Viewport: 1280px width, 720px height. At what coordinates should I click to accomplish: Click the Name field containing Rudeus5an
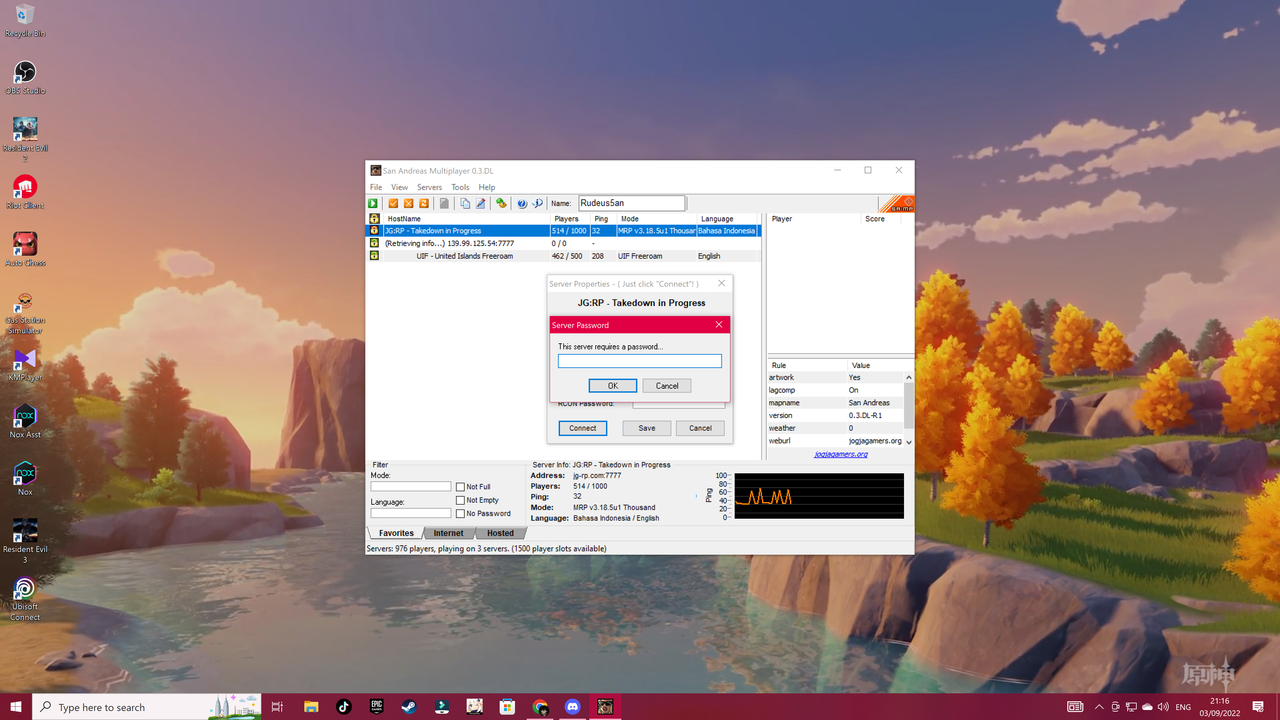click(631, 203)
